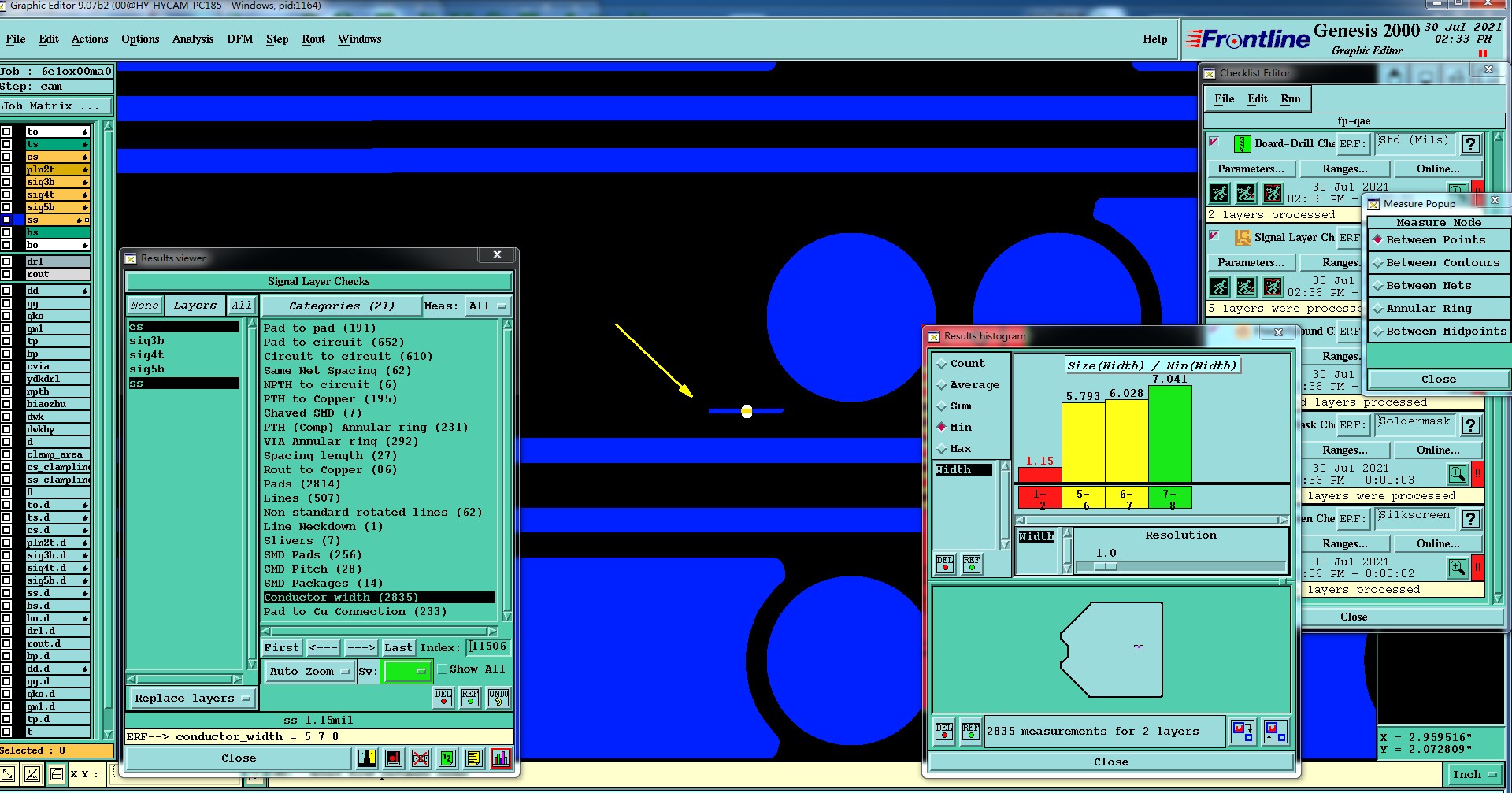
Task: Open help for Silkscreen check
Action: (x=1469, y=519)
